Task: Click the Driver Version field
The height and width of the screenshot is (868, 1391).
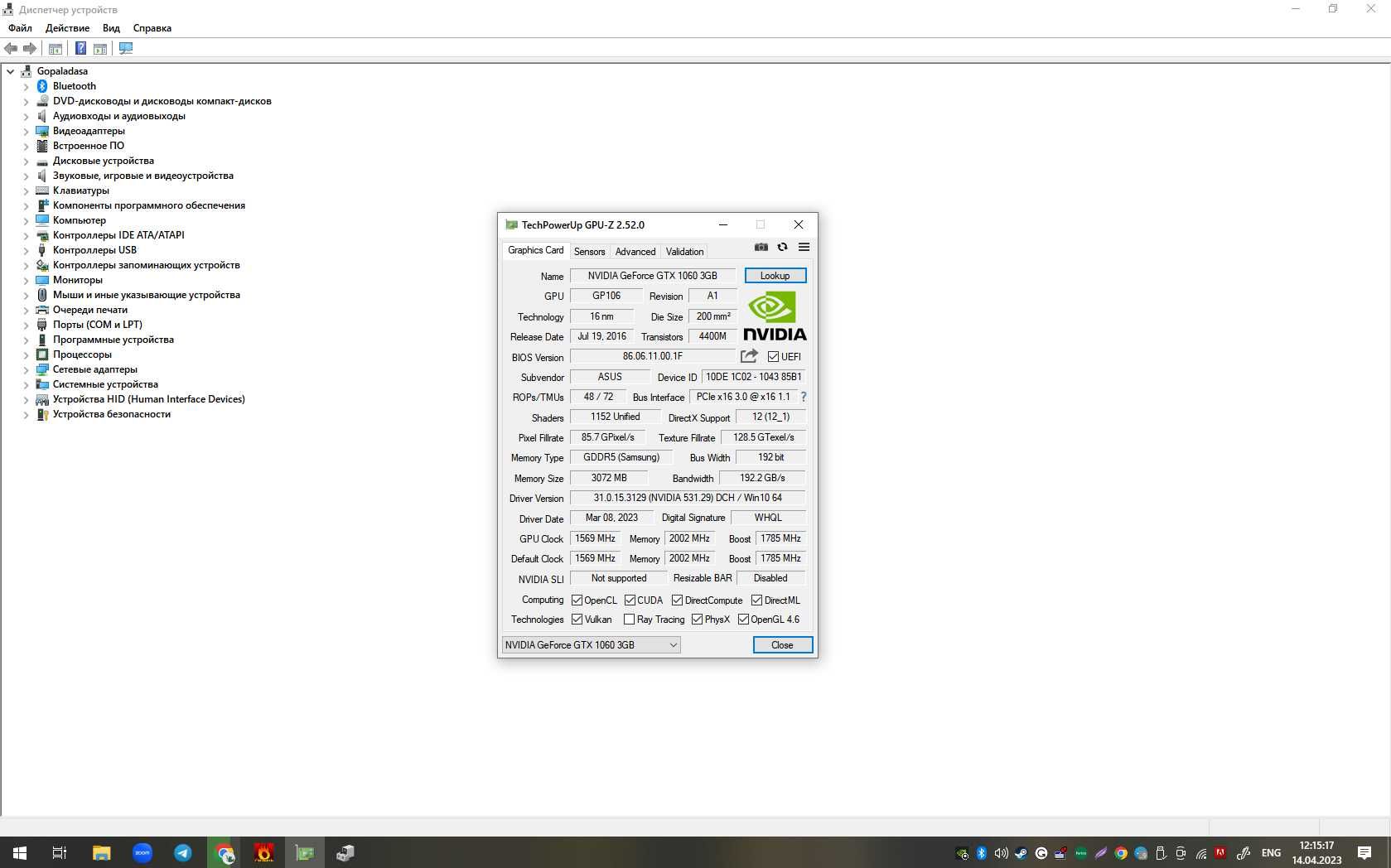Action: tap(688, 498)
